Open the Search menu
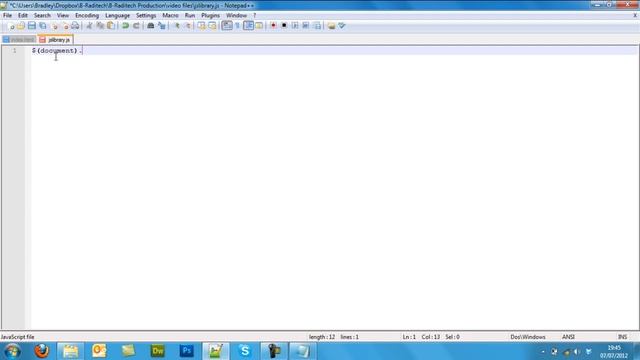Screen dimensions: 640x360 (42, 16)
